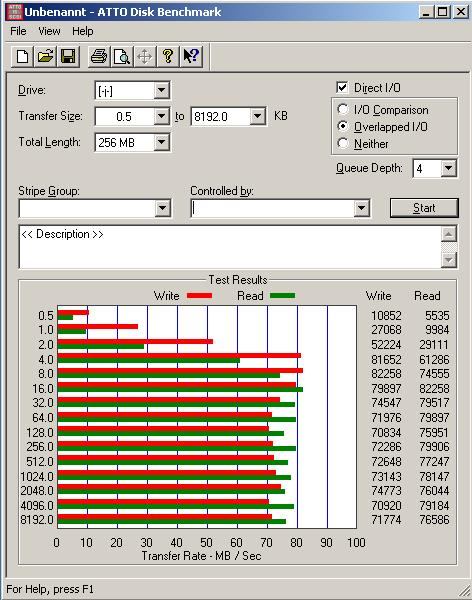Expand the Controlled by dropdown
The height and width of the screenshot is (600, 472).
click(x=361, y=208)
